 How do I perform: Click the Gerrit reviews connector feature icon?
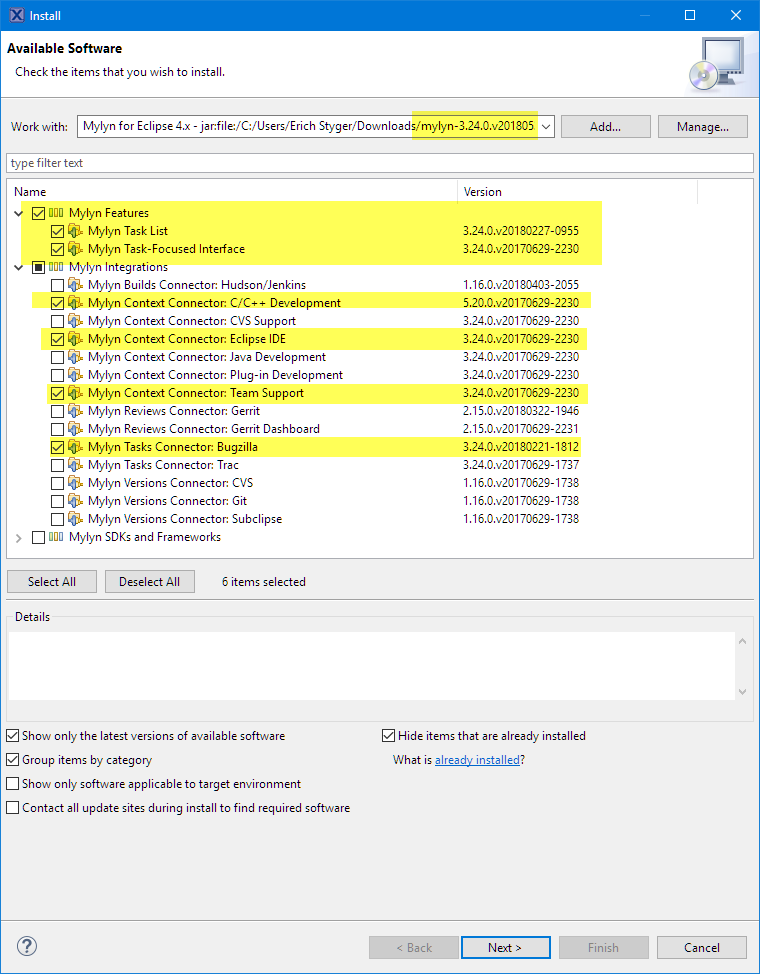pos(75,411)
